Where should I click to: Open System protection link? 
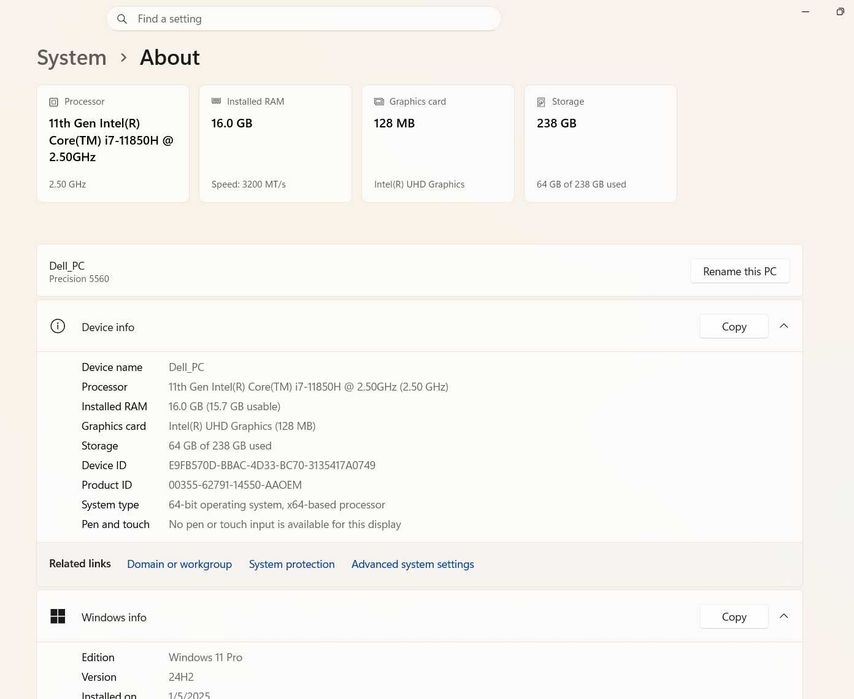coord(292,564)
